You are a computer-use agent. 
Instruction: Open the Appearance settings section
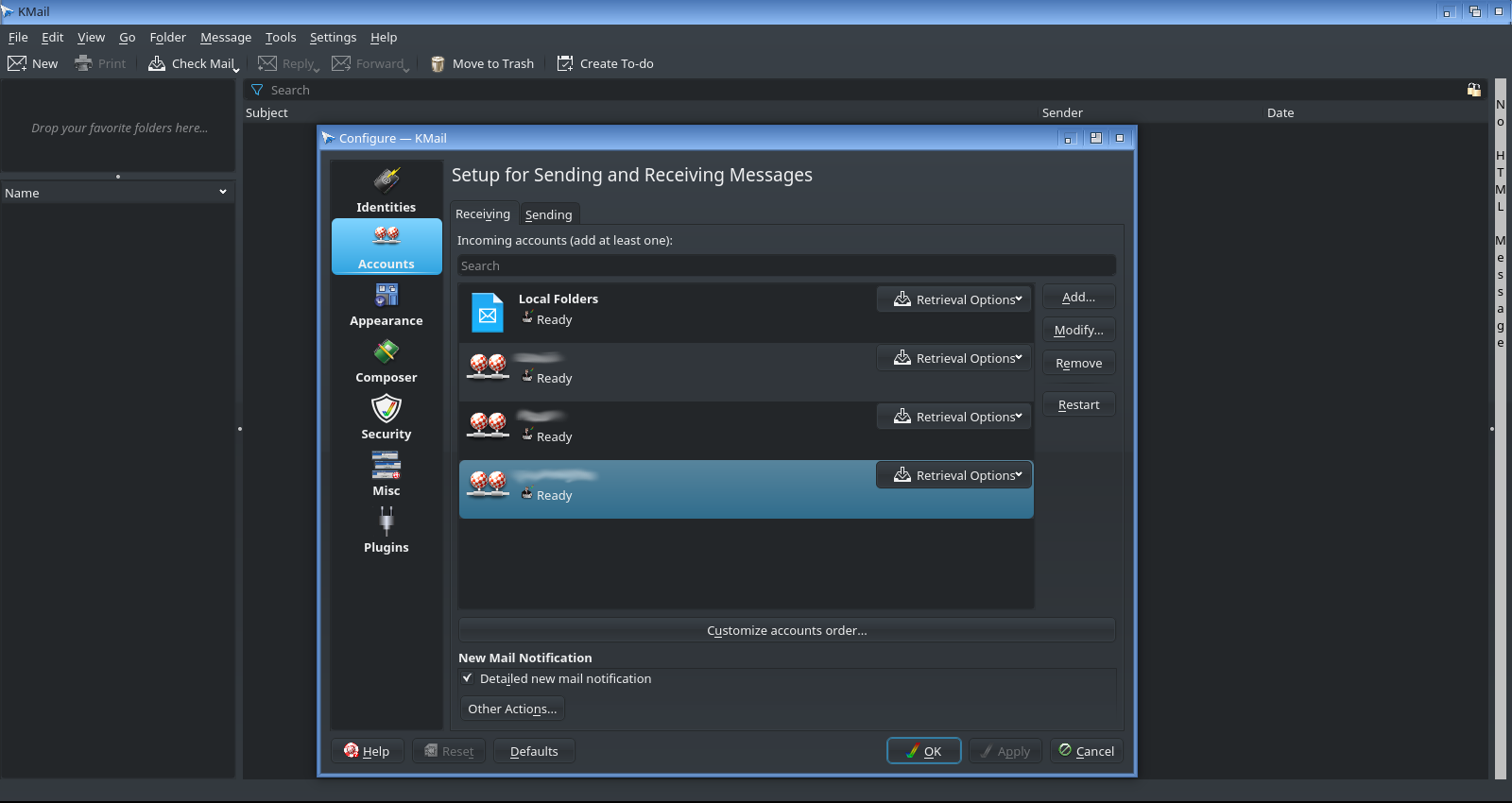tap(387, 303)
